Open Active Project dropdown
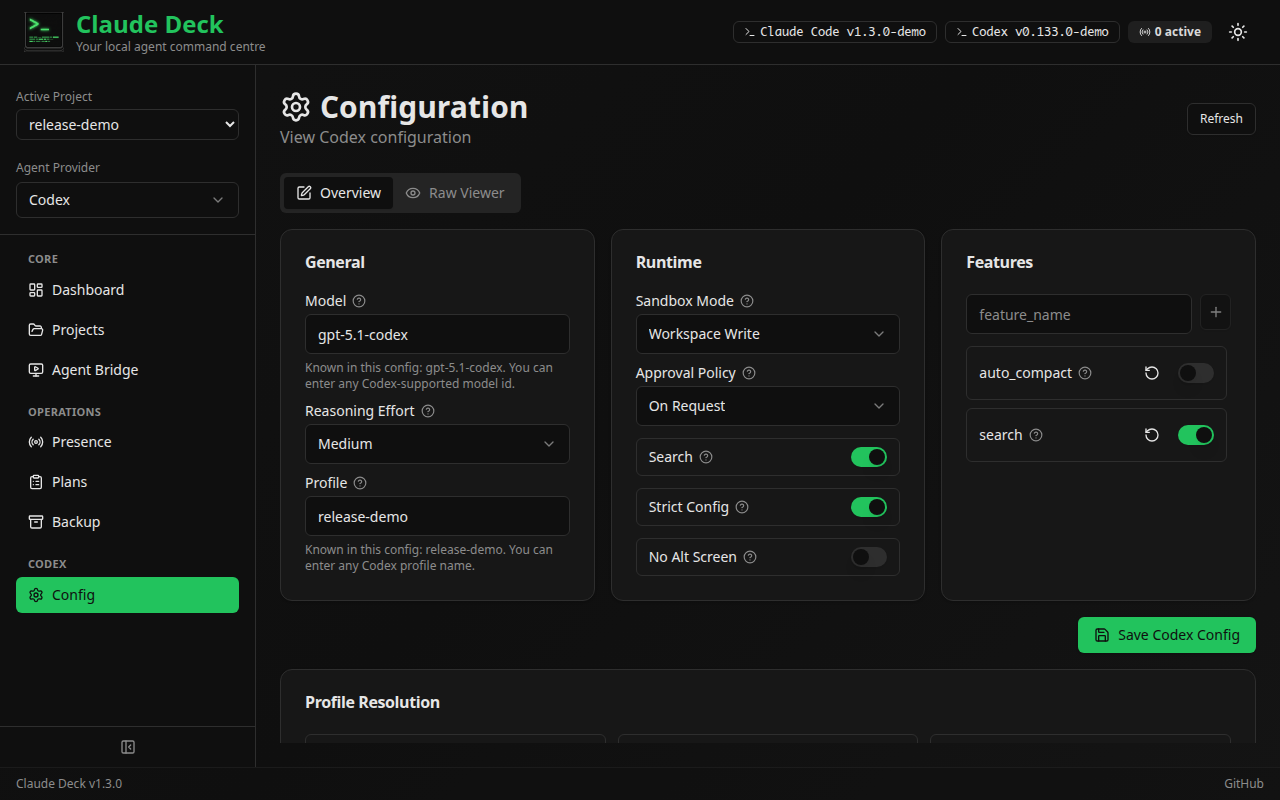The image size is (1280, 800). pyautogui.click(x=127, y=125)
